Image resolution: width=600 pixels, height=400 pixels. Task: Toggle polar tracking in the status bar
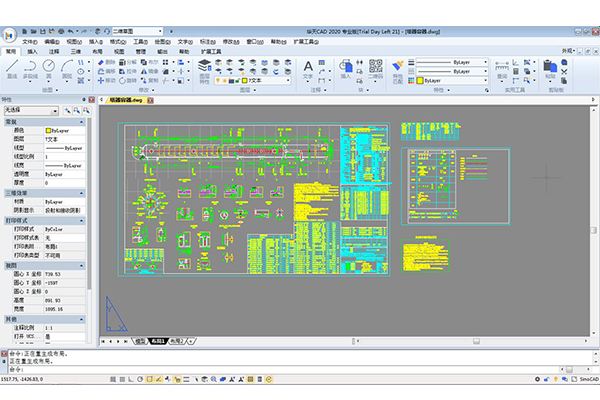(x=140, y=379)
